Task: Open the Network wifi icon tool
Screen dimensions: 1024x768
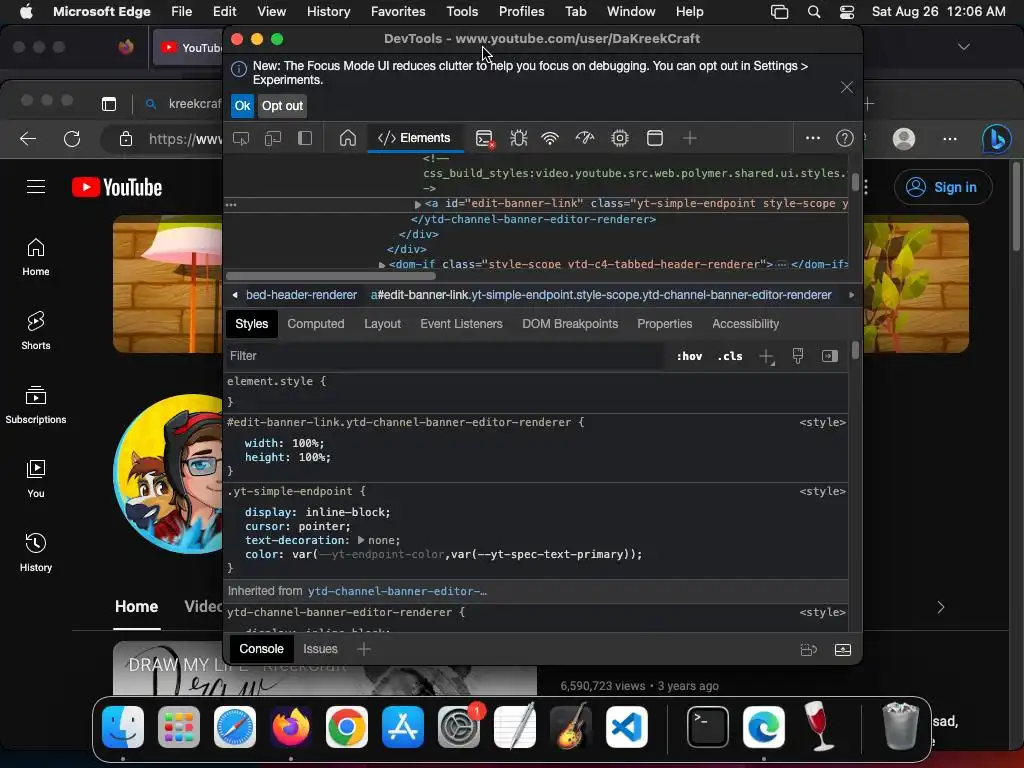Action: coord(551,138)
